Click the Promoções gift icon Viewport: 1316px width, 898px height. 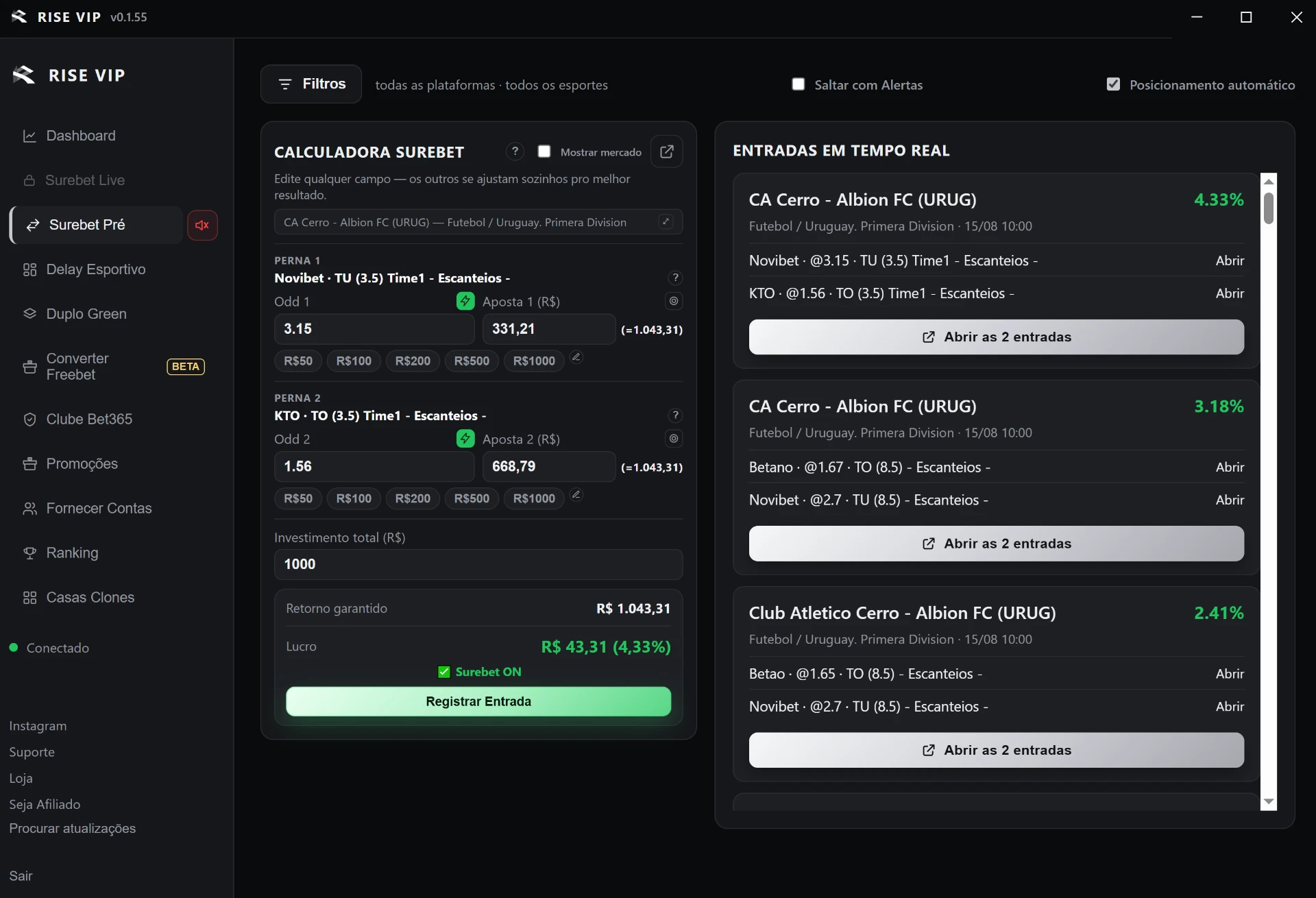29,464
